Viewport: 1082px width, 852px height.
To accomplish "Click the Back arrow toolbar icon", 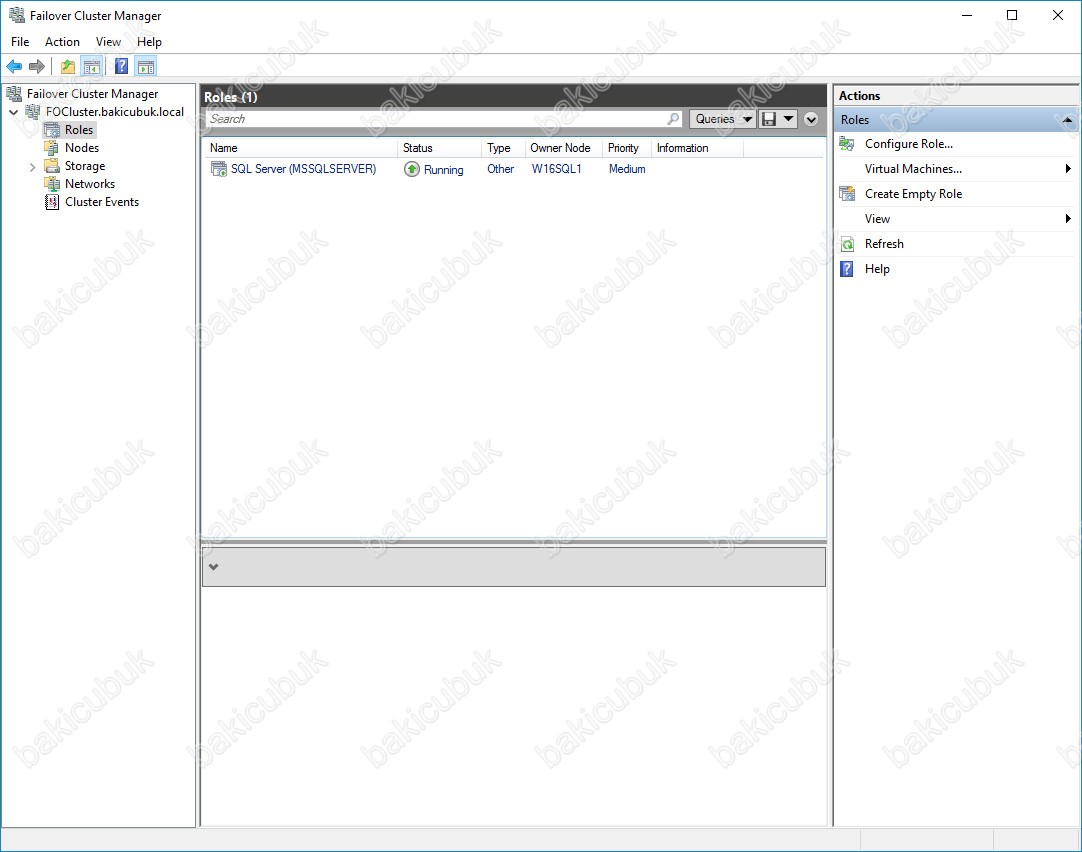I will (x=14, y=66).
